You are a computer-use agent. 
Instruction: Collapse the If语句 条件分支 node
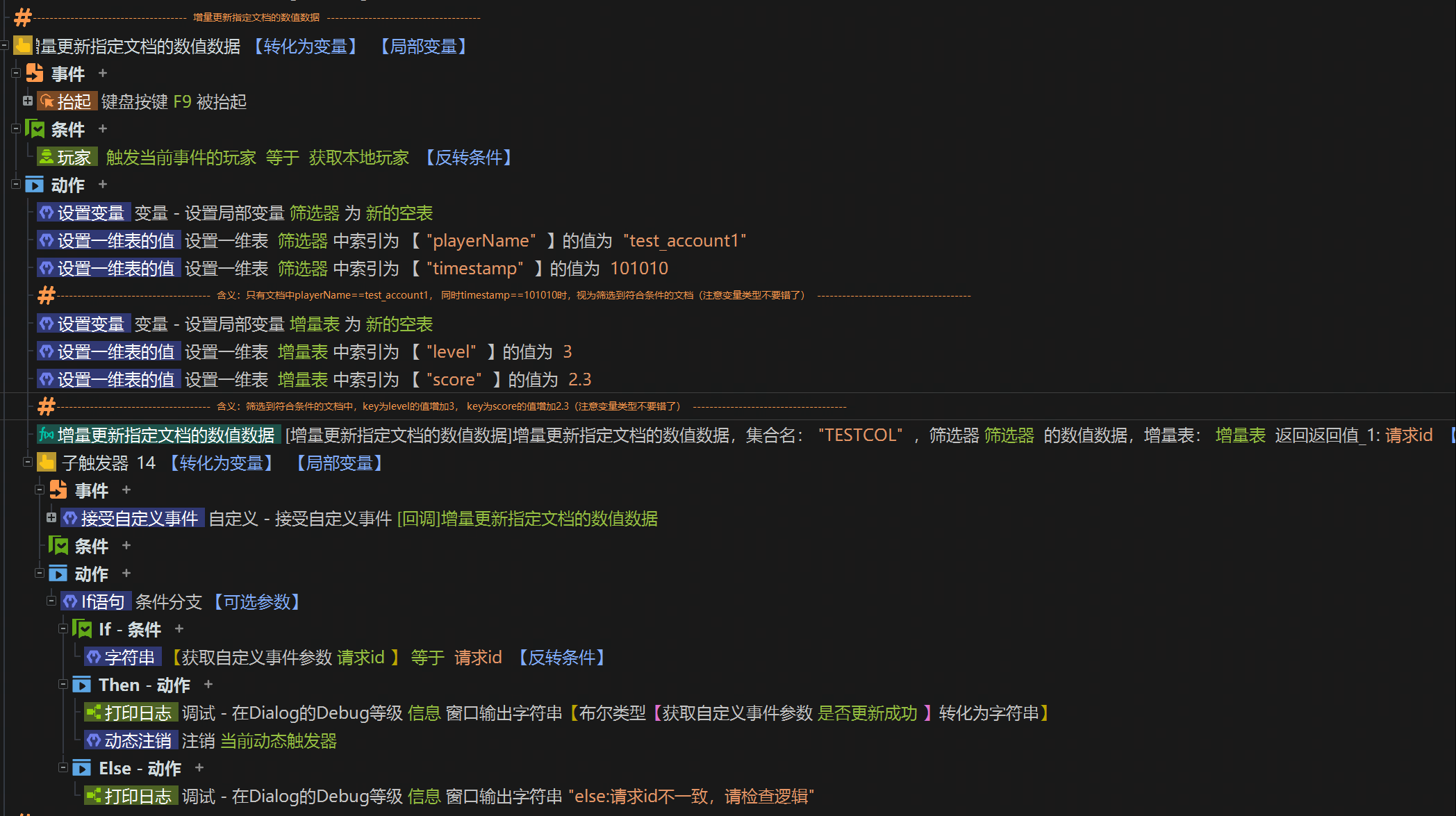point(51,601)
